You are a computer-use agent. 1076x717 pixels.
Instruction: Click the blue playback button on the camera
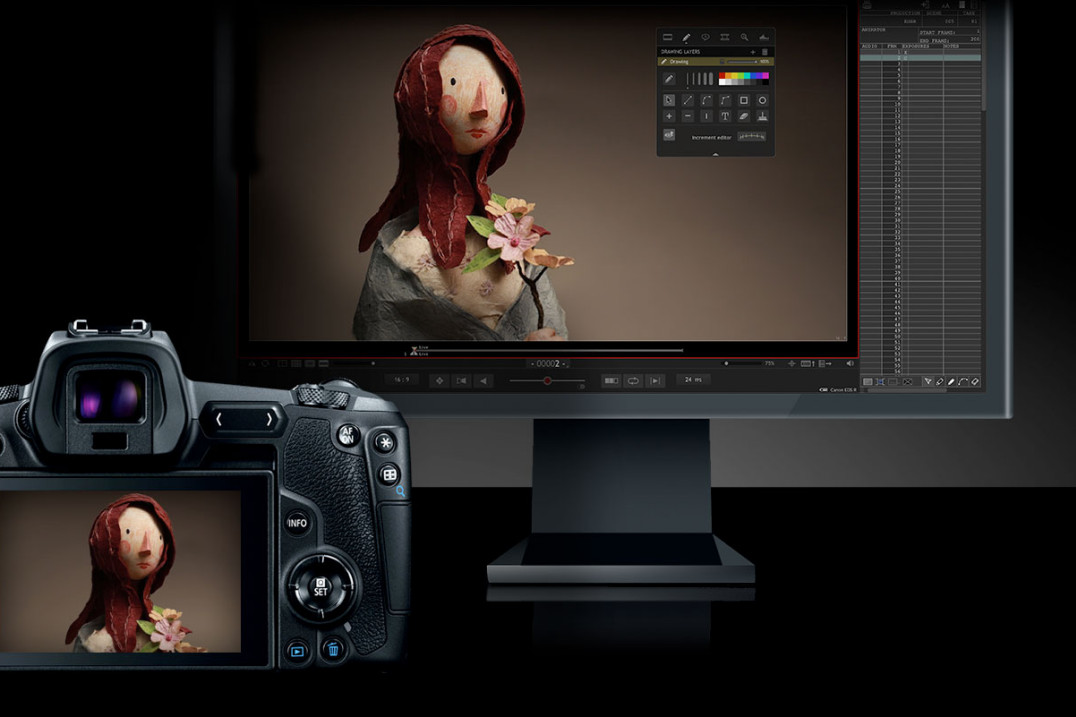[297, 651]
